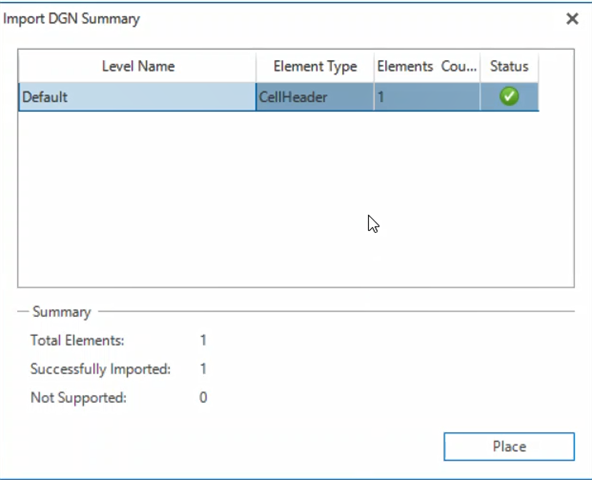Viewport: 592px width, 480px height.
Task: Click the header area right of Status
Action: click(556, 66)
